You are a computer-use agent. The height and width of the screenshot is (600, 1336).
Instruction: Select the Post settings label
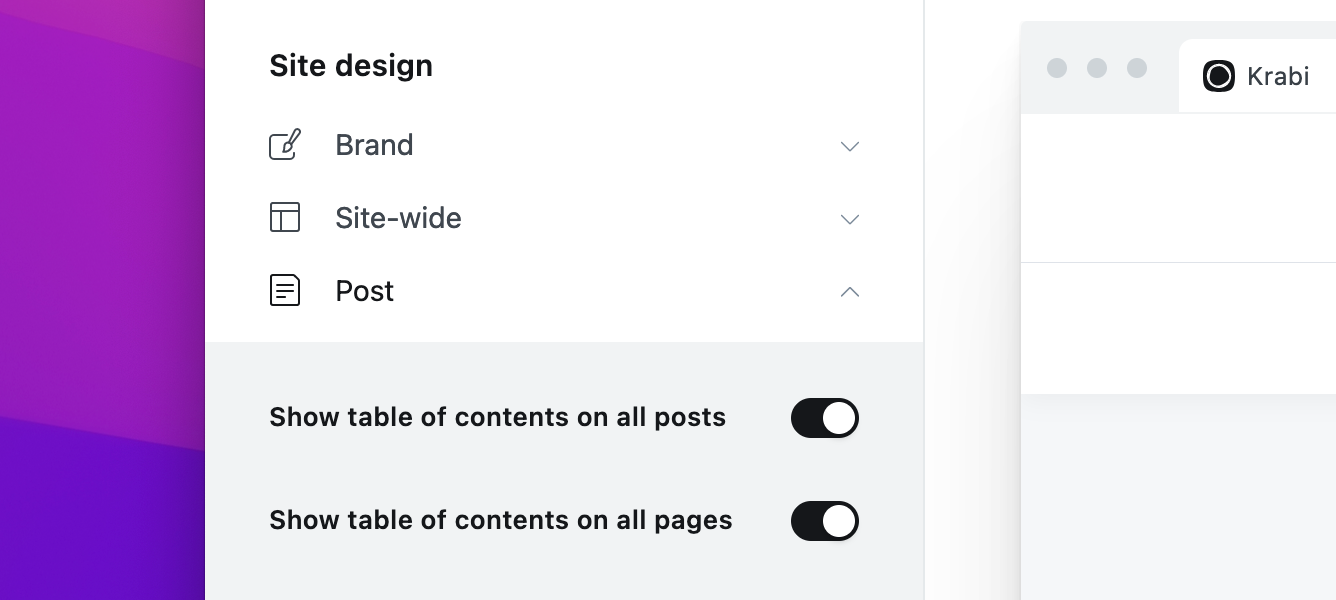pyautogui.click(x=365, y=291)
